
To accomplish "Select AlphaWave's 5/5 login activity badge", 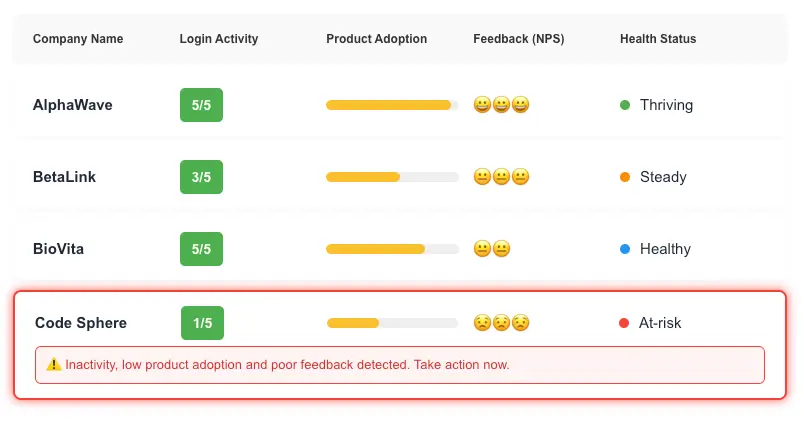I will [x=202, y=105].
